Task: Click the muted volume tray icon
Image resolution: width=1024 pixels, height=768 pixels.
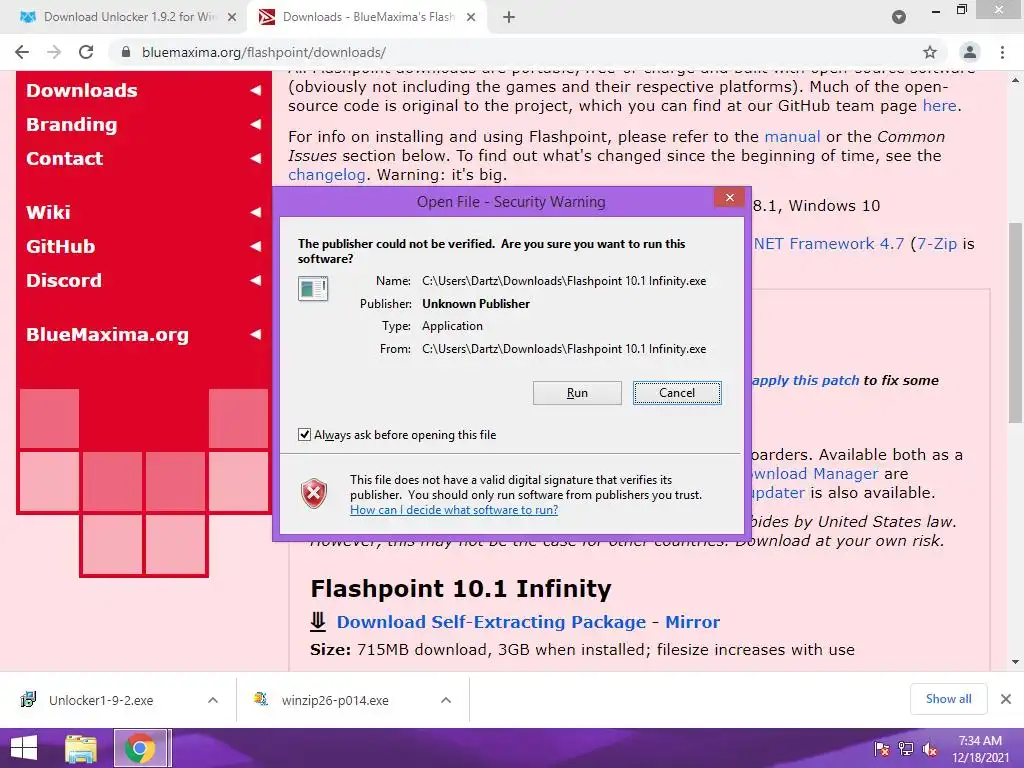Action: tap(930, 749)
